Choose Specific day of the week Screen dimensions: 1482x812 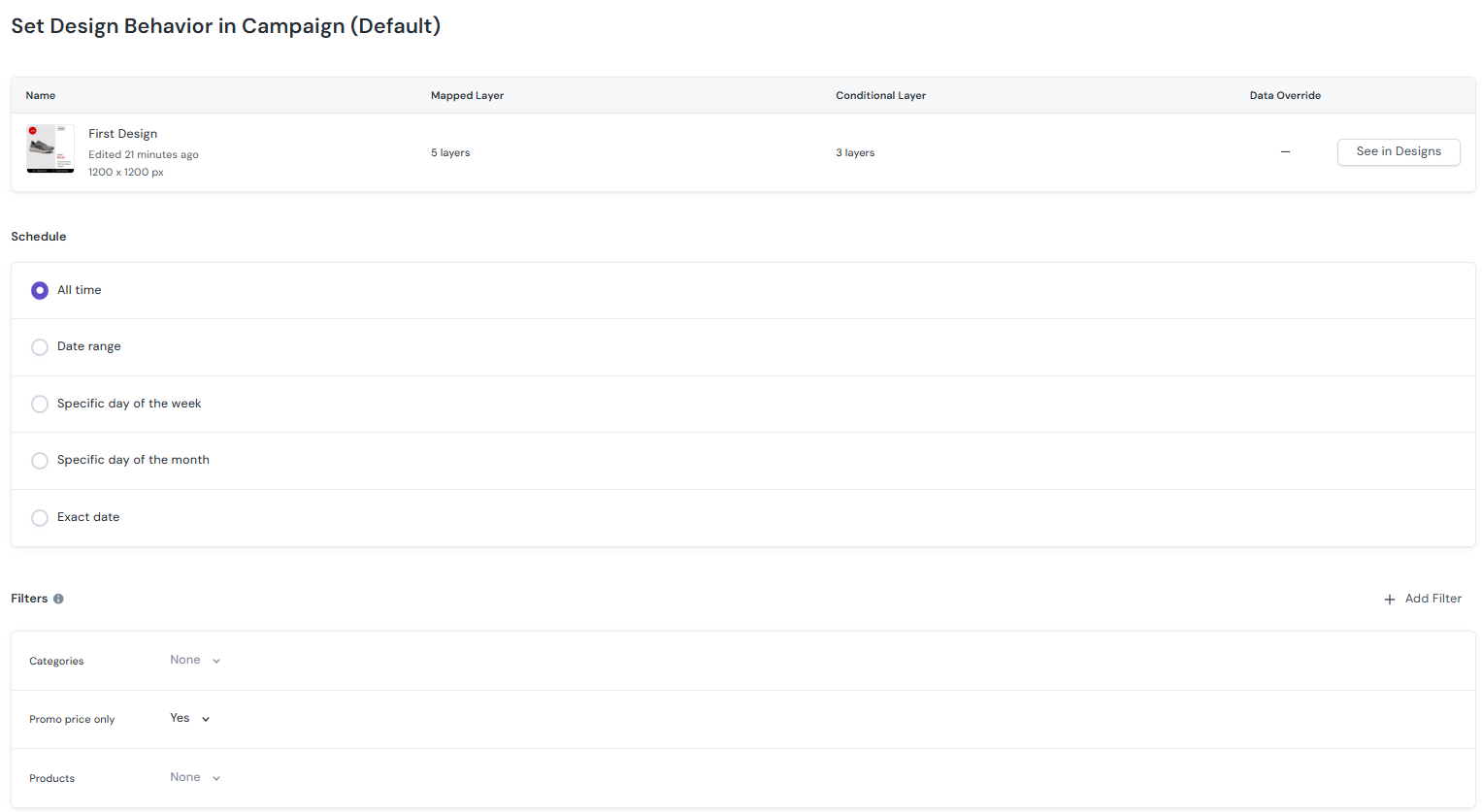40,404
